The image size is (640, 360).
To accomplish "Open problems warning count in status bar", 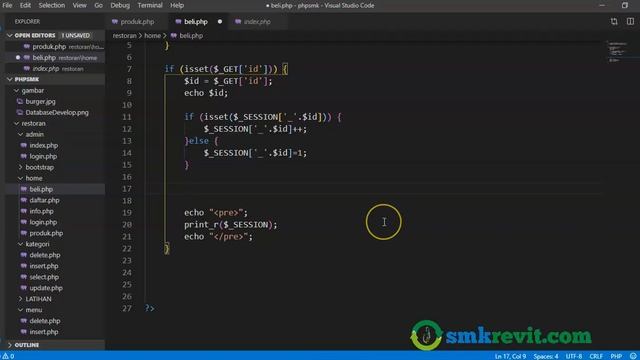I will coord(9,356).
